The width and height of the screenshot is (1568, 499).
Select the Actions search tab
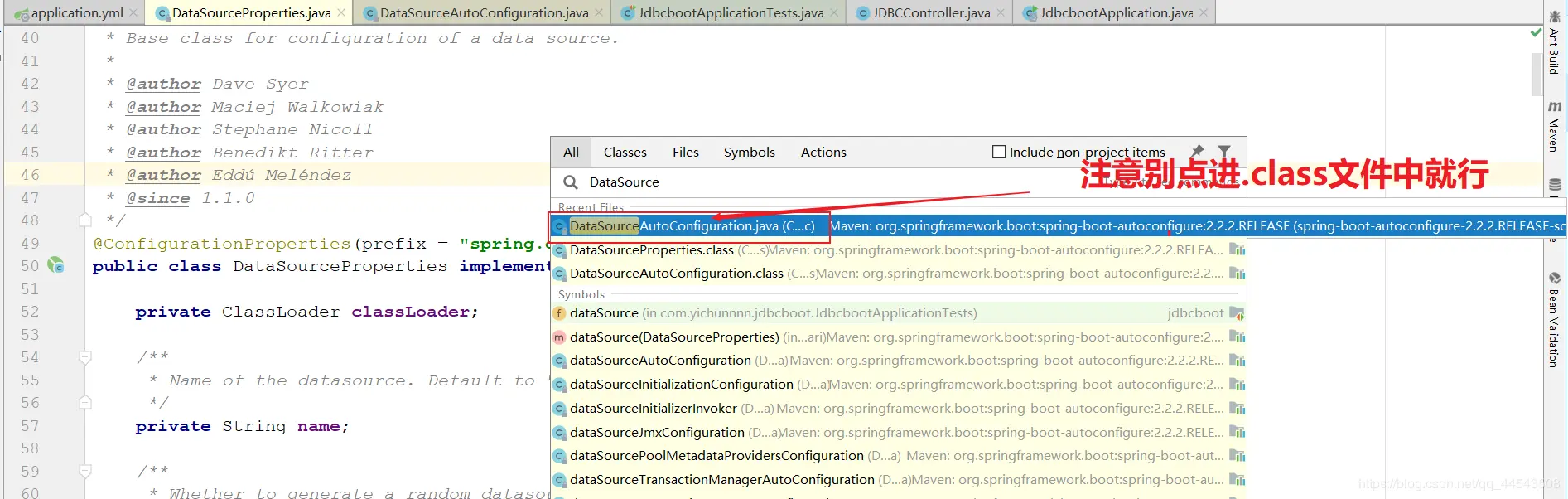point(823,152)
